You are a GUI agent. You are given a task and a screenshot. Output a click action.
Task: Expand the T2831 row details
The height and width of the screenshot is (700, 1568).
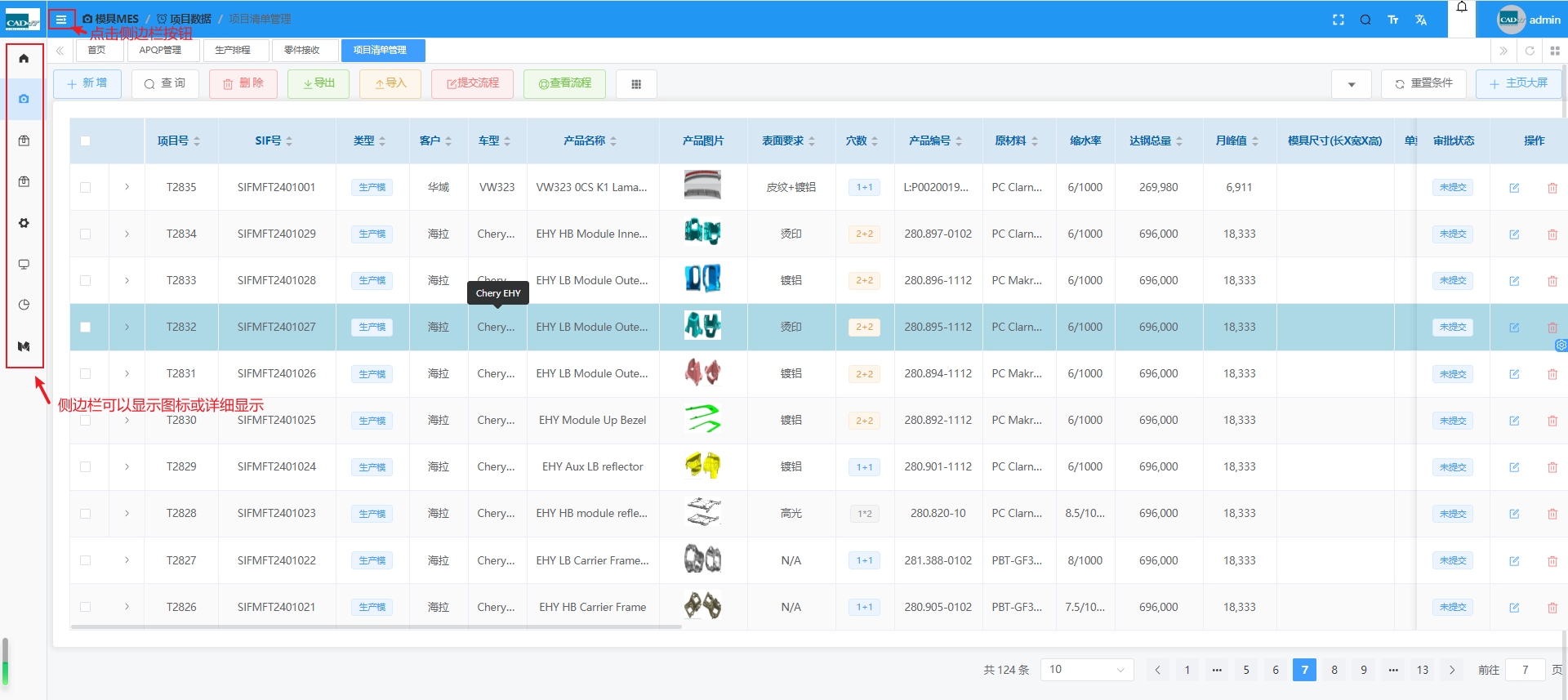pyautogui.click(x=127, y=373)
